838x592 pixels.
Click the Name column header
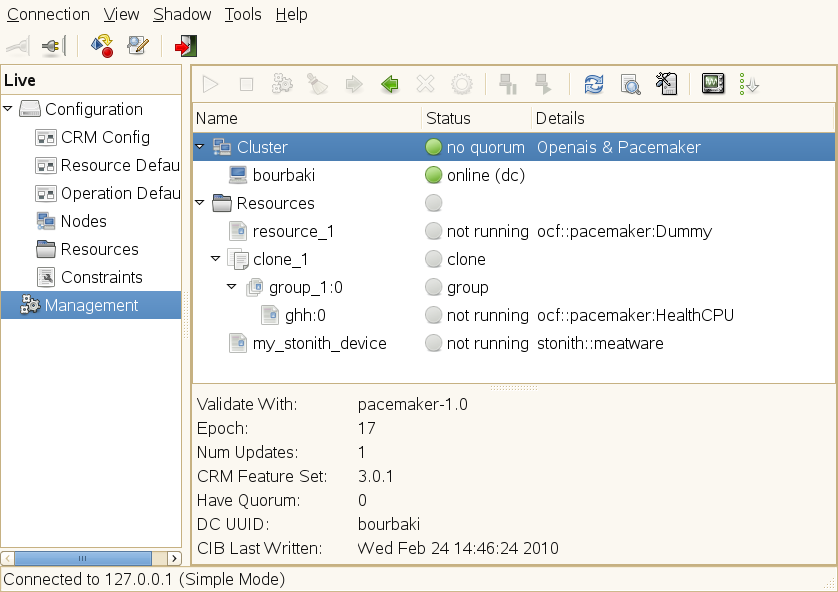click(x=307, y=118)
